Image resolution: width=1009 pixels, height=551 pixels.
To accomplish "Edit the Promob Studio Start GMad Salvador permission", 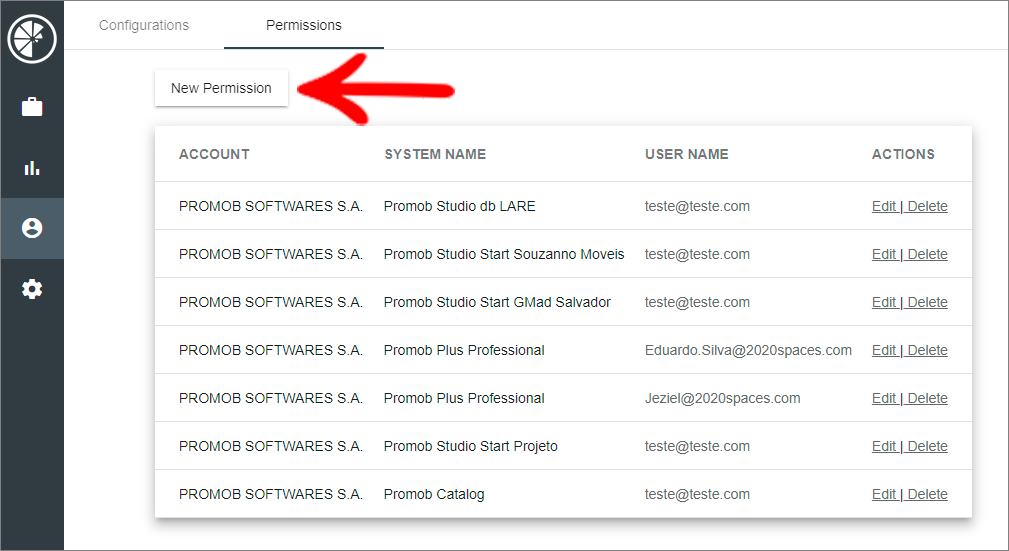I will coord(884,302).
